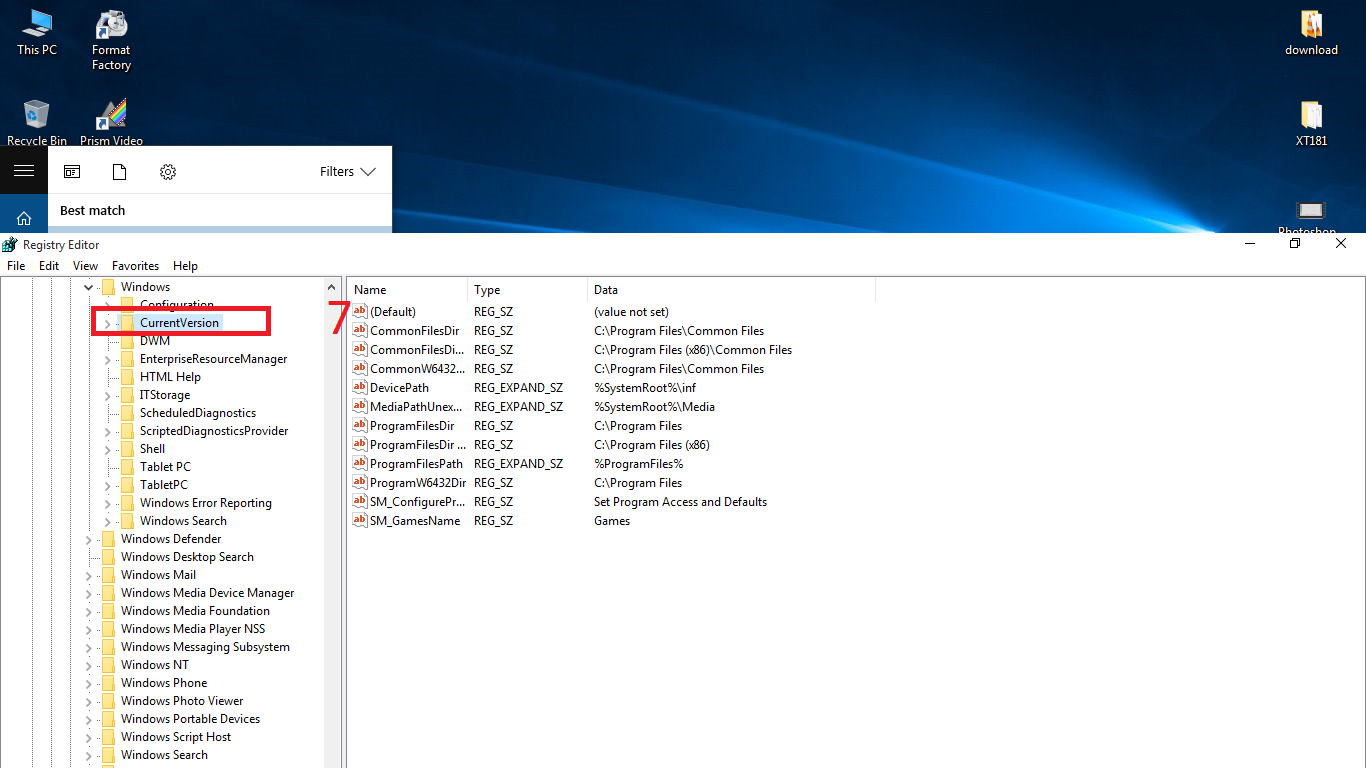Click the string icon beside MediaPathUnex...
The width and height of the screenshot is (1366, 768).
pos(361,407)
